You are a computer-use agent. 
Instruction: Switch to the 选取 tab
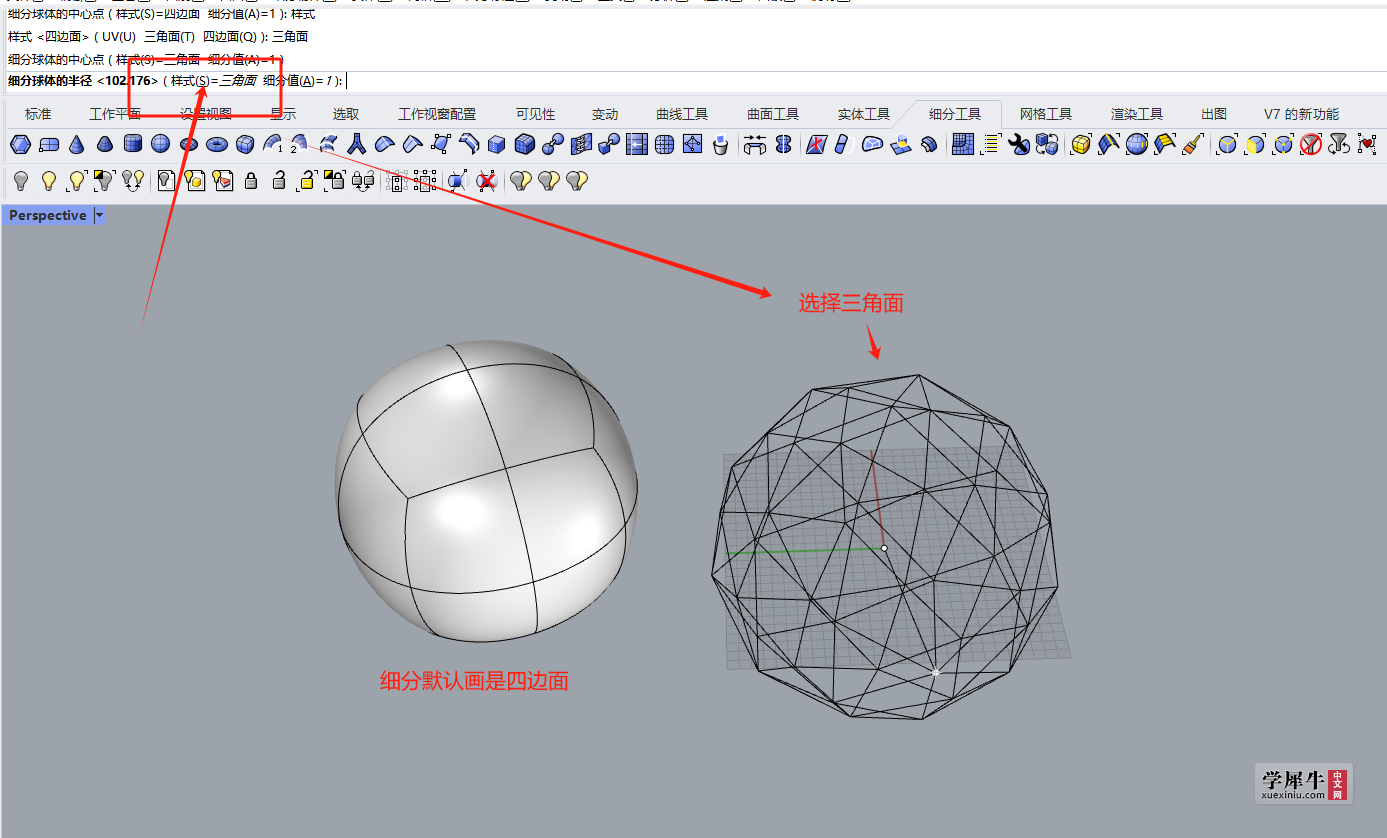(346, 114)
